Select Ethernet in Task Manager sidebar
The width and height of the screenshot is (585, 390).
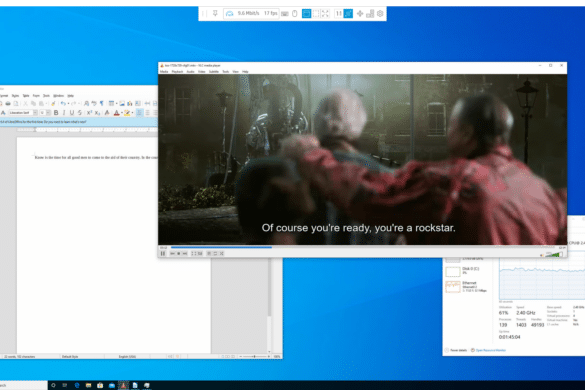[x=466, y=287]
